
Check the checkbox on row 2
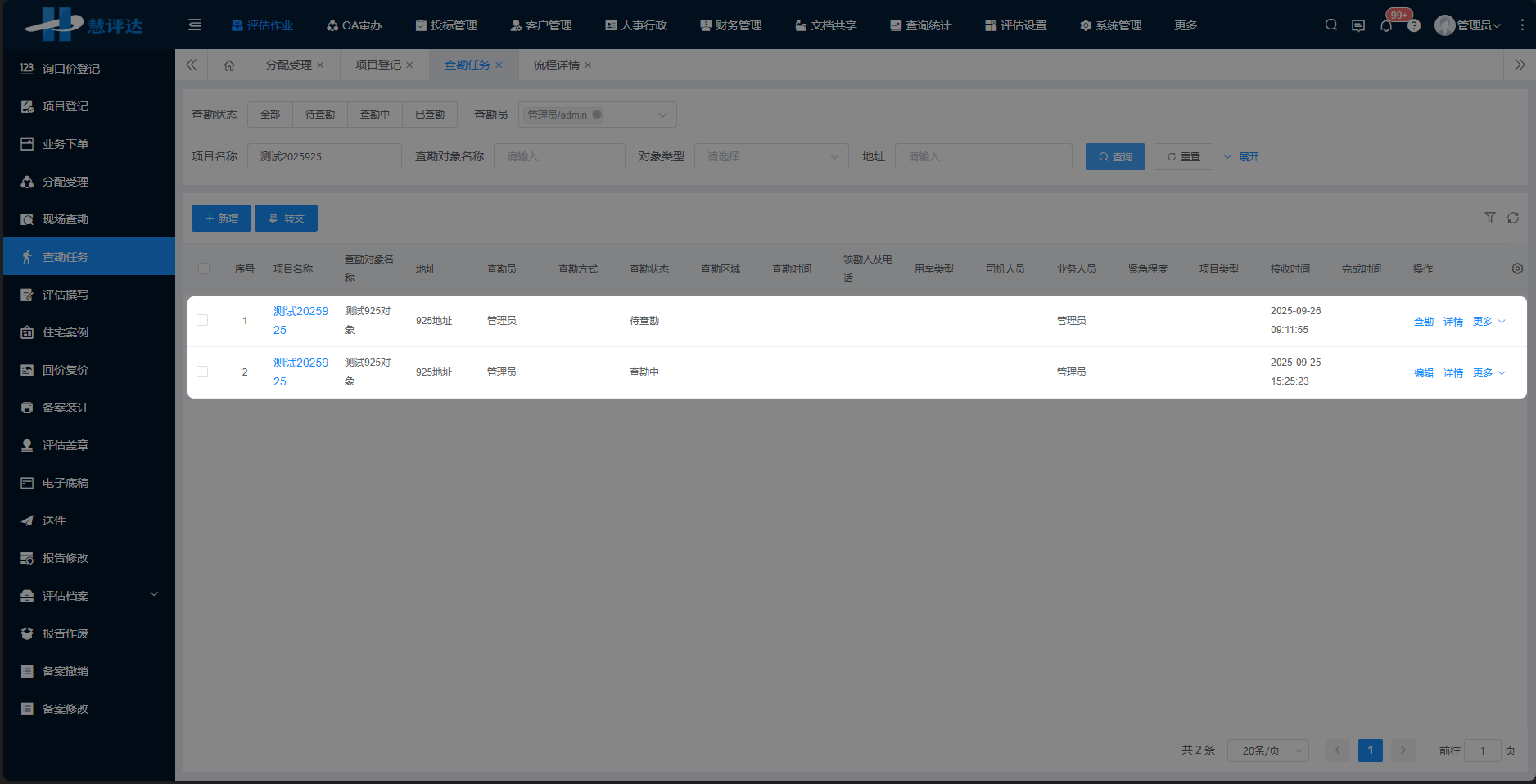[x=202, y=372]
